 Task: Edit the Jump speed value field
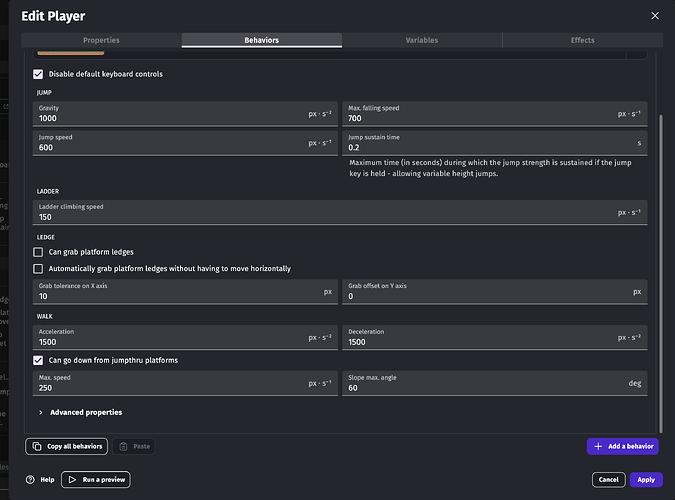pyautogui.click(x=170, y=147)
